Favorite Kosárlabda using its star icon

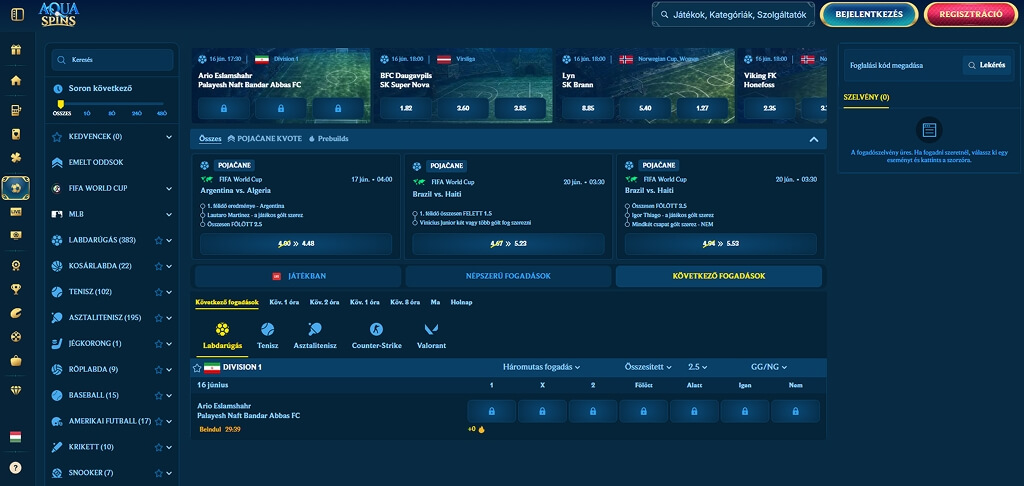159,266
